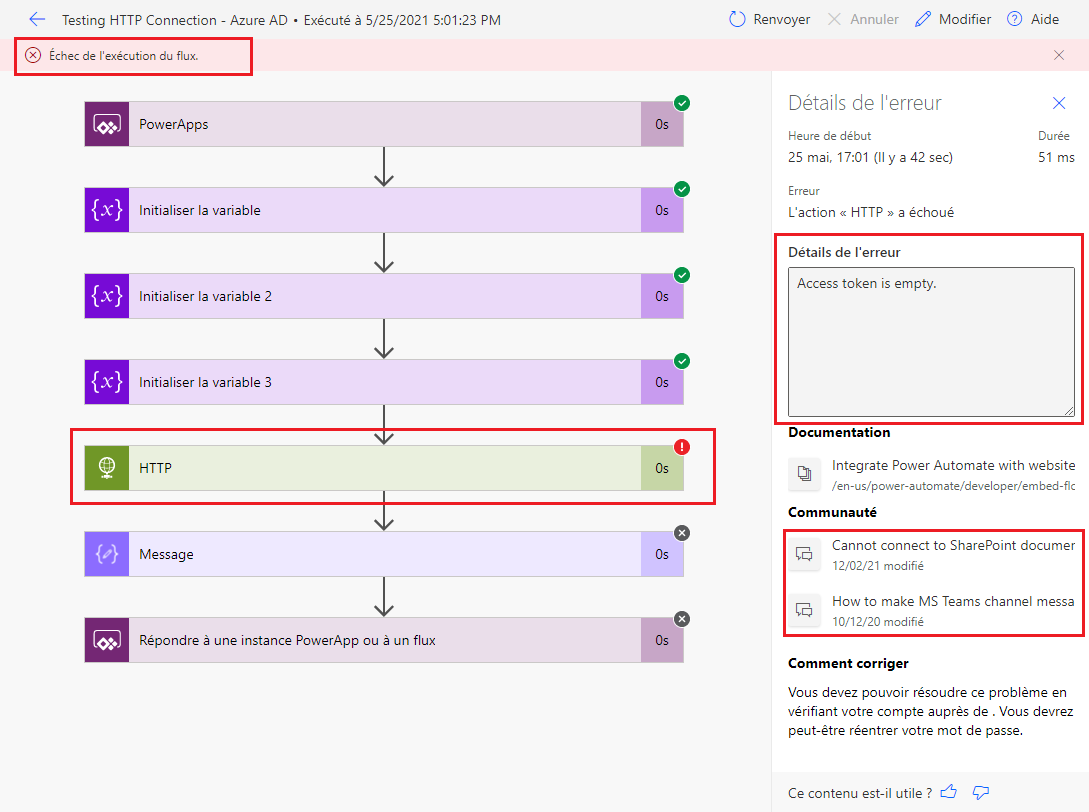Screen dimensions: 1089x812
Task: Click the error icon in the failure banner
Action: pyautogui.click(x=33, y=56)
